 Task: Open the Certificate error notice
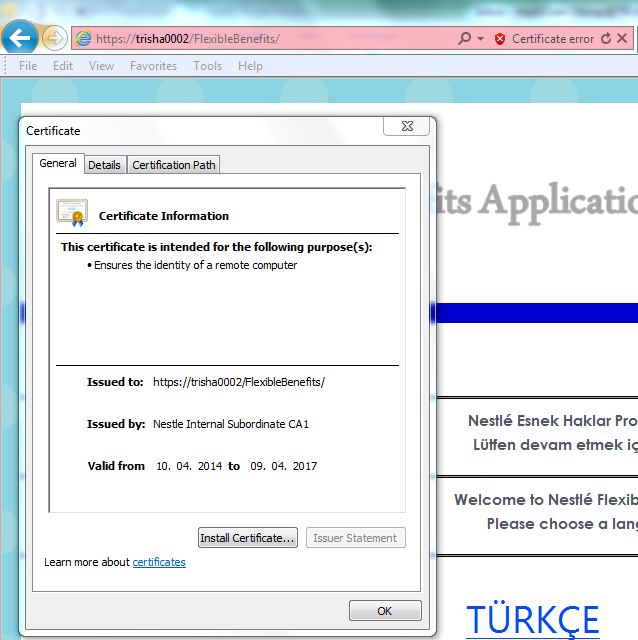click(553, 39)
